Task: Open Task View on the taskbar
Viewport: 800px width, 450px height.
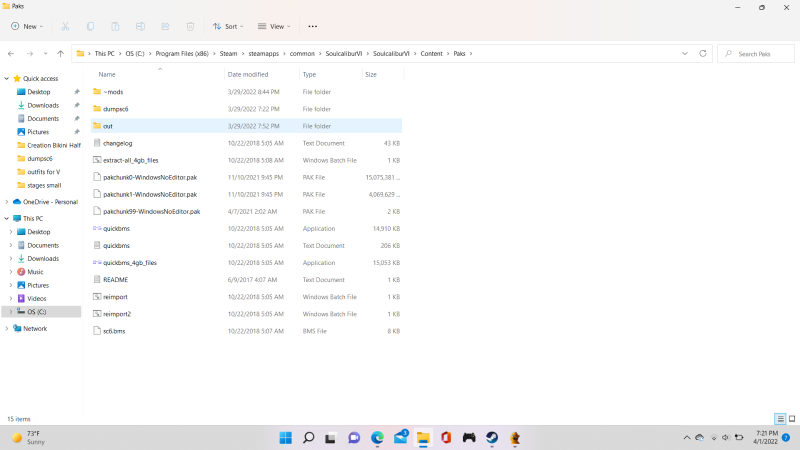Action: (x=331, y=438)
